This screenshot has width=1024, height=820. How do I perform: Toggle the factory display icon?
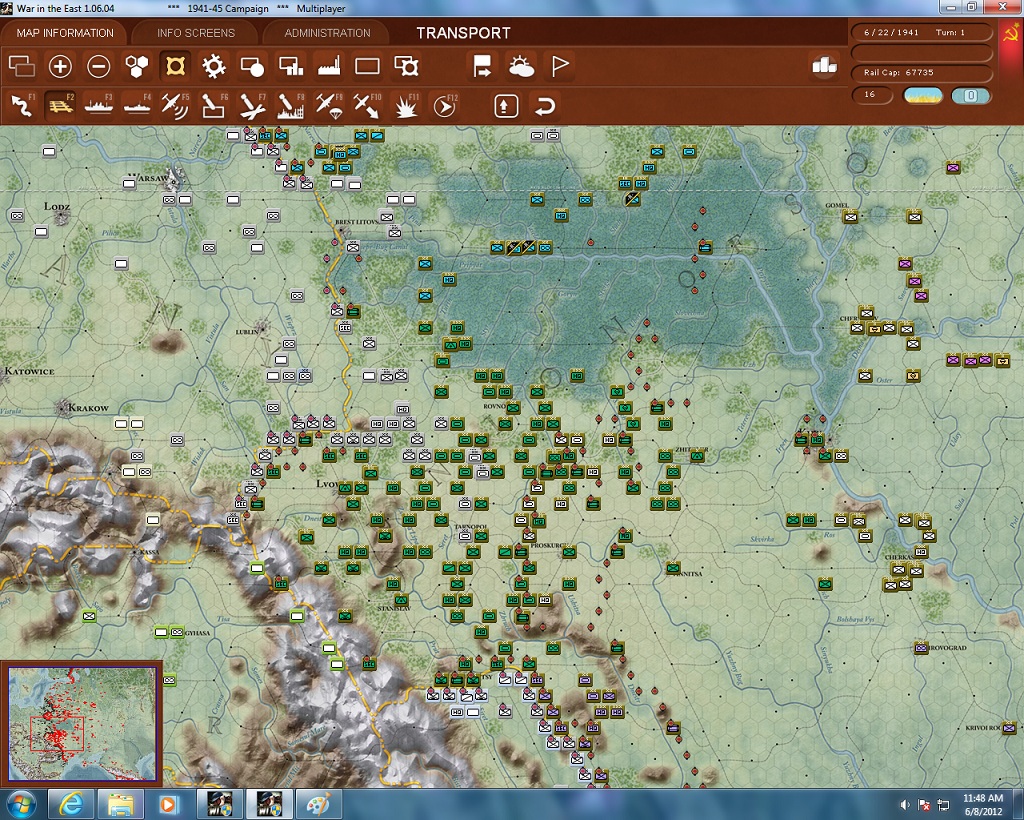pyautogui.click(x=329, y=66)
